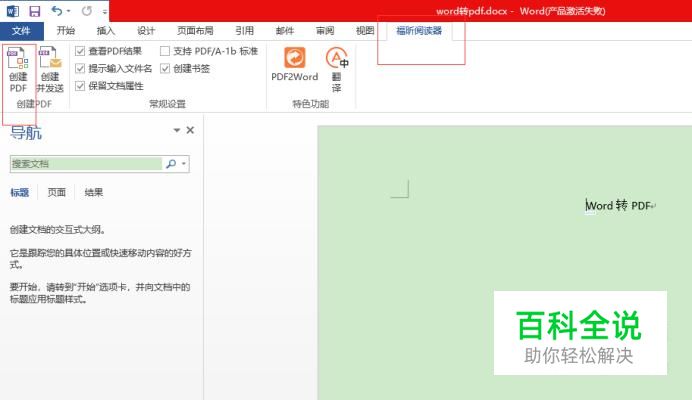692x400 pixels.
Task: Select the 页面 navigation tab
Action: tap(56, 192)
